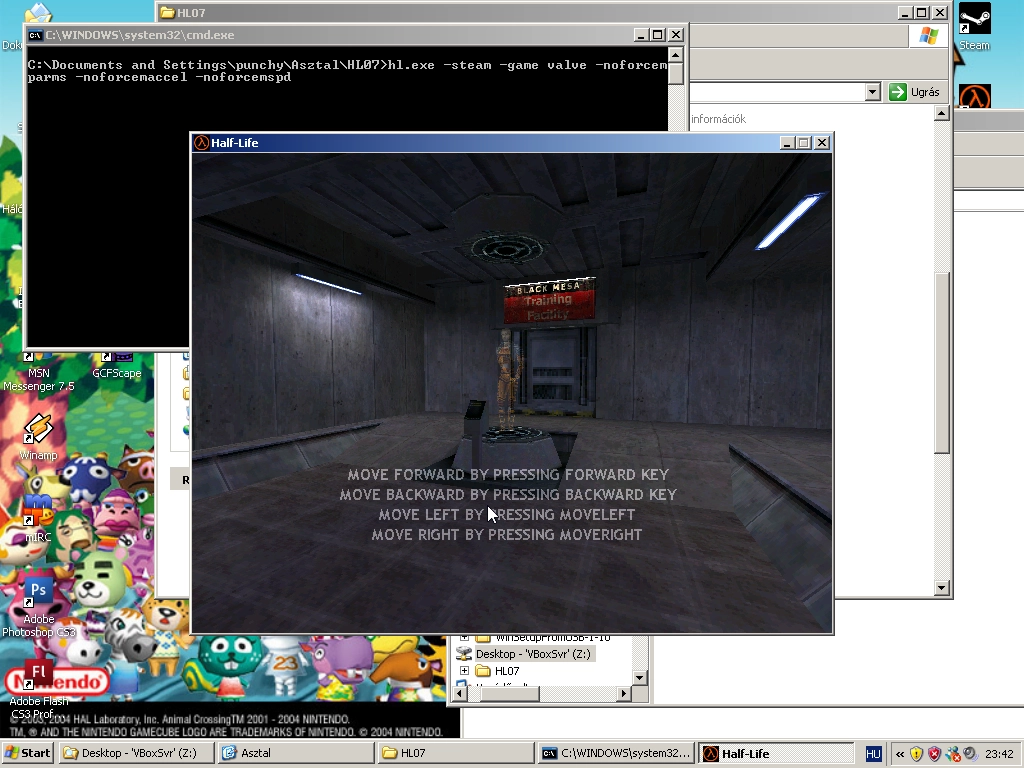The width and height of the screenshot is (1024, 768).
Task: Open the address bar dropdown in HL07 window
Action: point(872,92)
